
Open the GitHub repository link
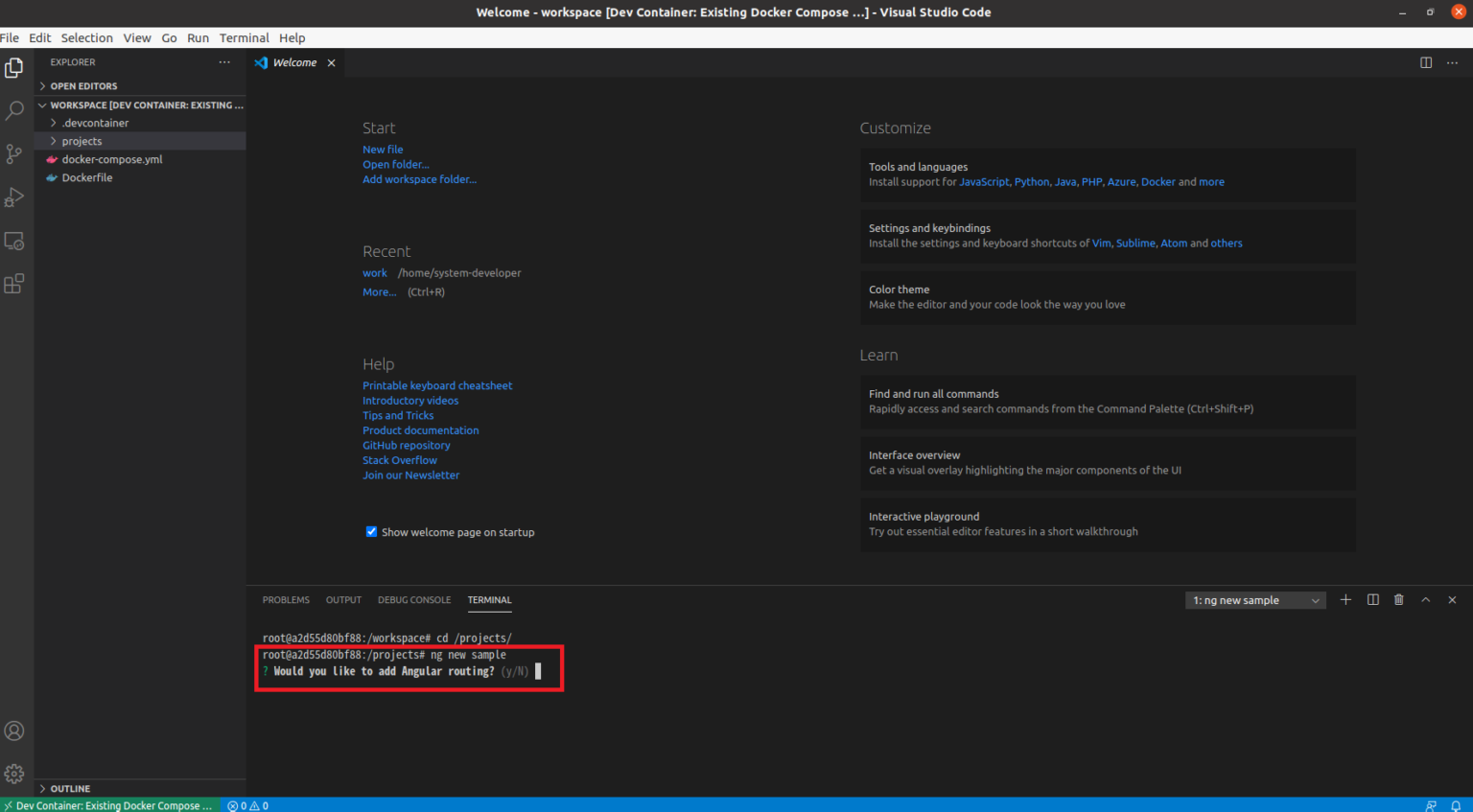(x=406, y=446)
